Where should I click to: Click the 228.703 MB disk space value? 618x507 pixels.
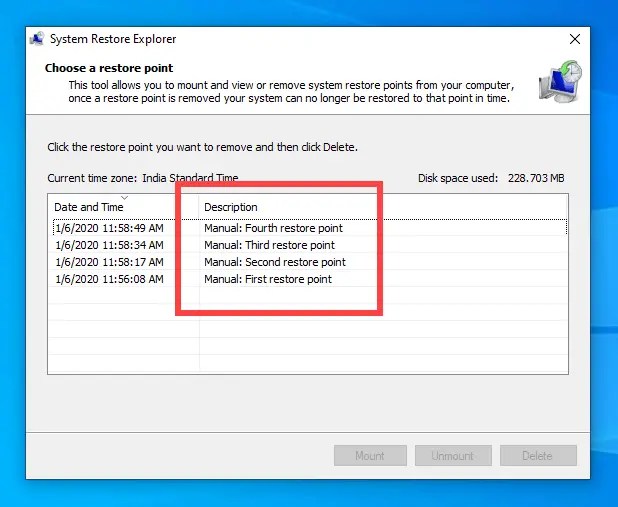536,178
